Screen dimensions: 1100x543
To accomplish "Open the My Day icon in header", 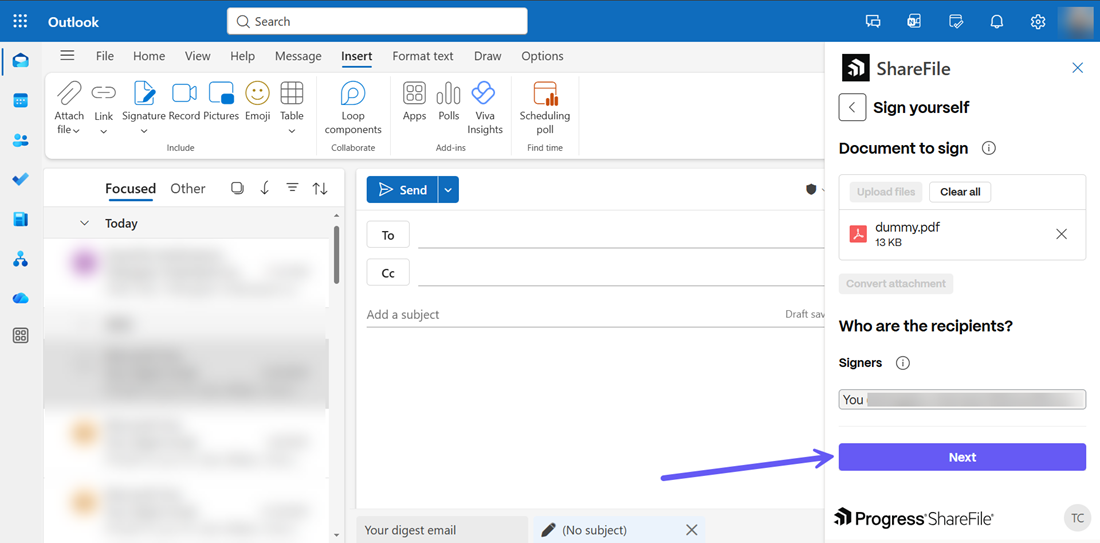I will (x=955, y=21).
